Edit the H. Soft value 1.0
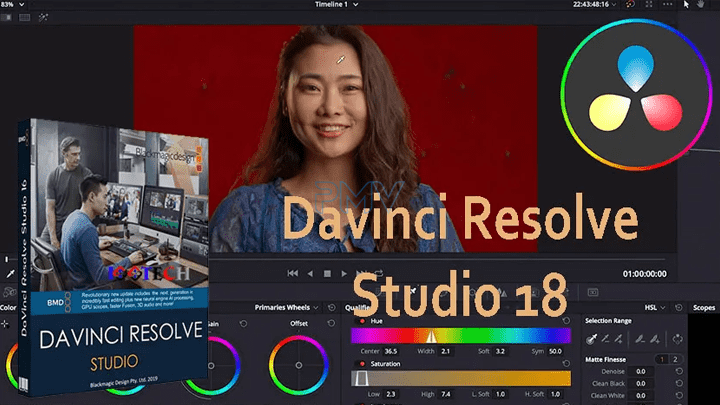The image size is (720, 405). (x=555, y=394)
